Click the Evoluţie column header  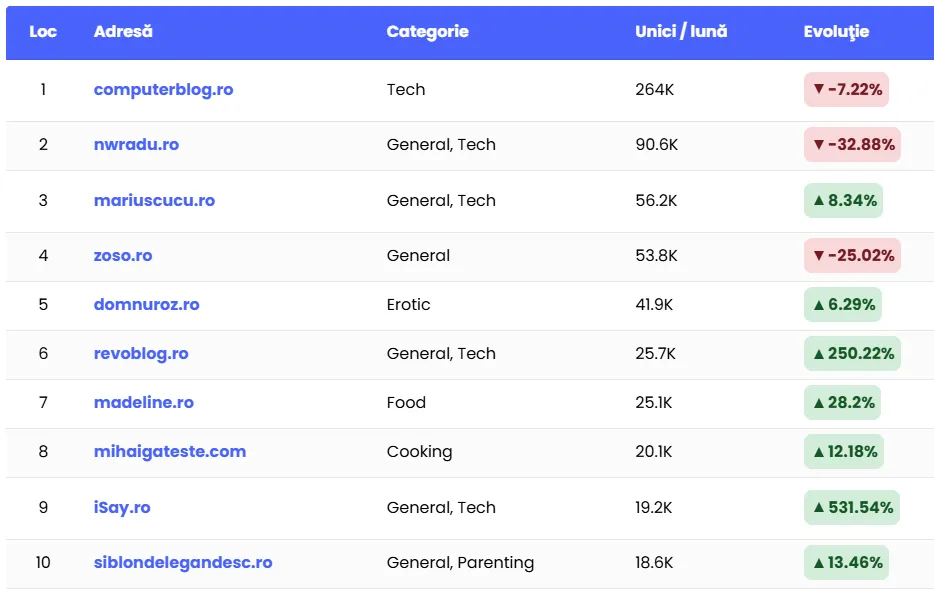(836, 31)
